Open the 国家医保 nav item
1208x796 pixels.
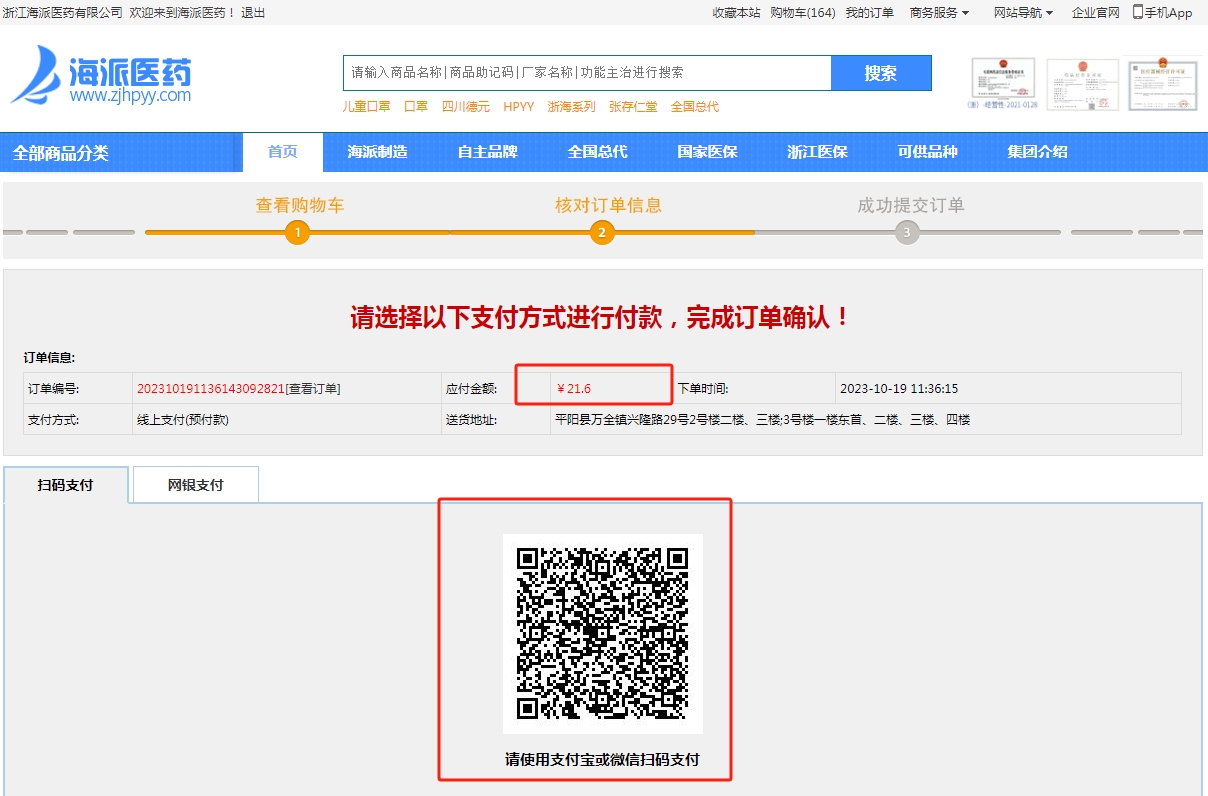tap(707, 152)
